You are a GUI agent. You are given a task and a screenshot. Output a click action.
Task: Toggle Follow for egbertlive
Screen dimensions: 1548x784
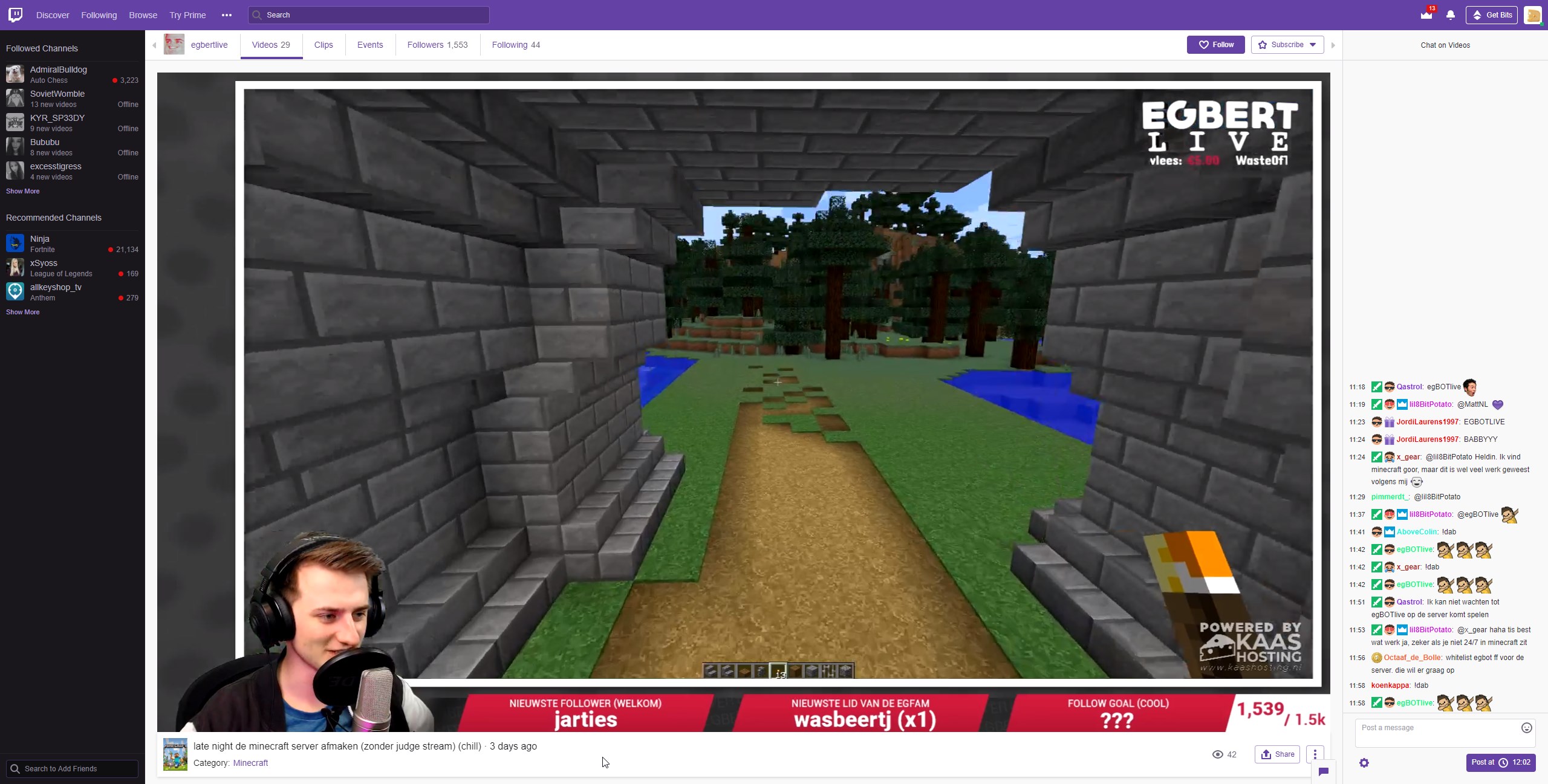click(1215, 45)
